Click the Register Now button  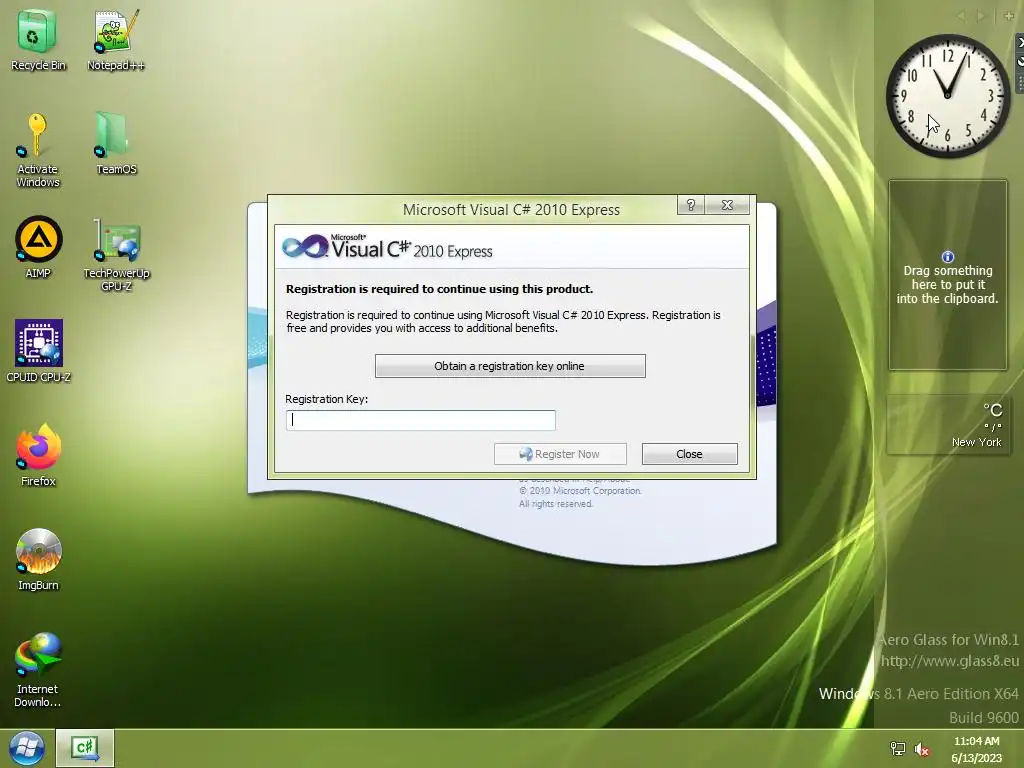coord(560,454)
